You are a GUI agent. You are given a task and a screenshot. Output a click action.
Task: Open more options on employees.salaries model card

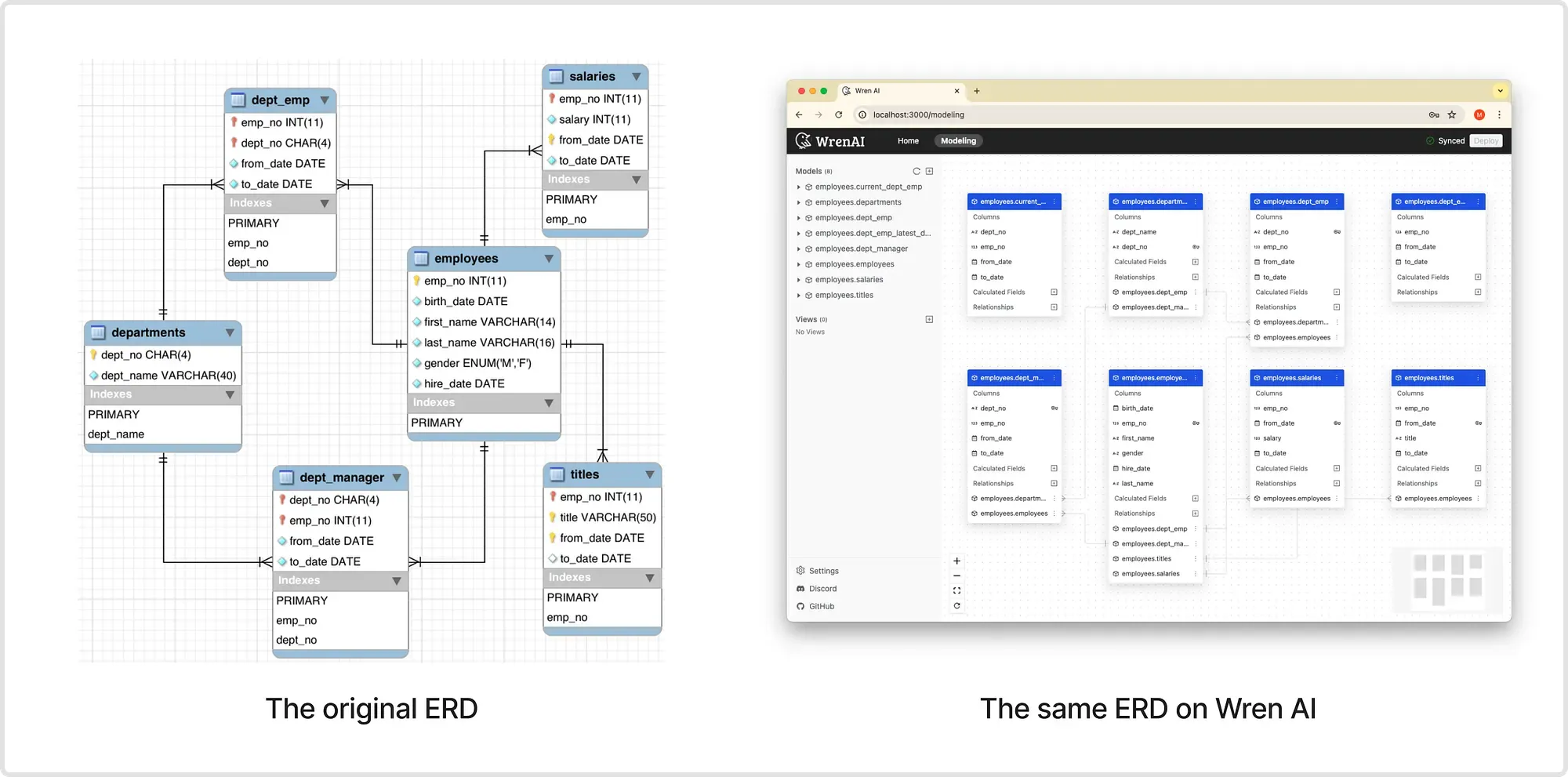[x=1337, y=378]
